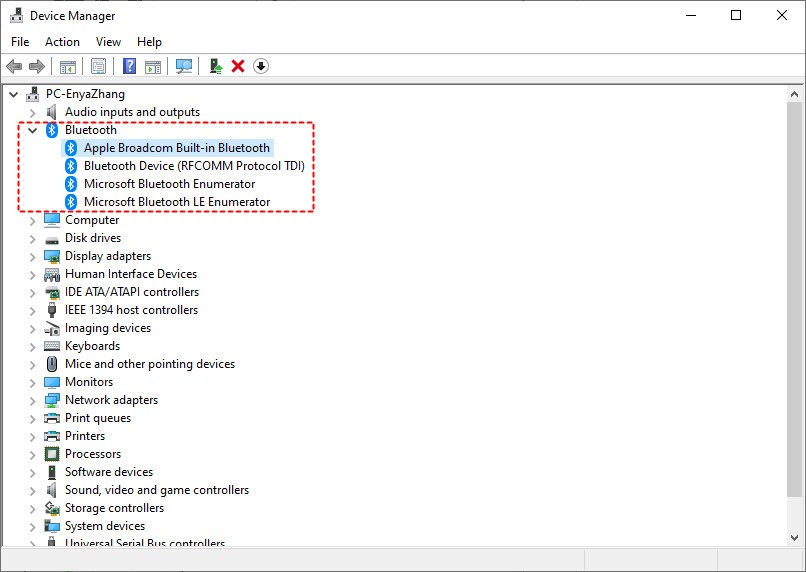Viewport: 806px width, 572px height.
Task: Click the scrollbar up arrow
Action: (x=794, y=95)
